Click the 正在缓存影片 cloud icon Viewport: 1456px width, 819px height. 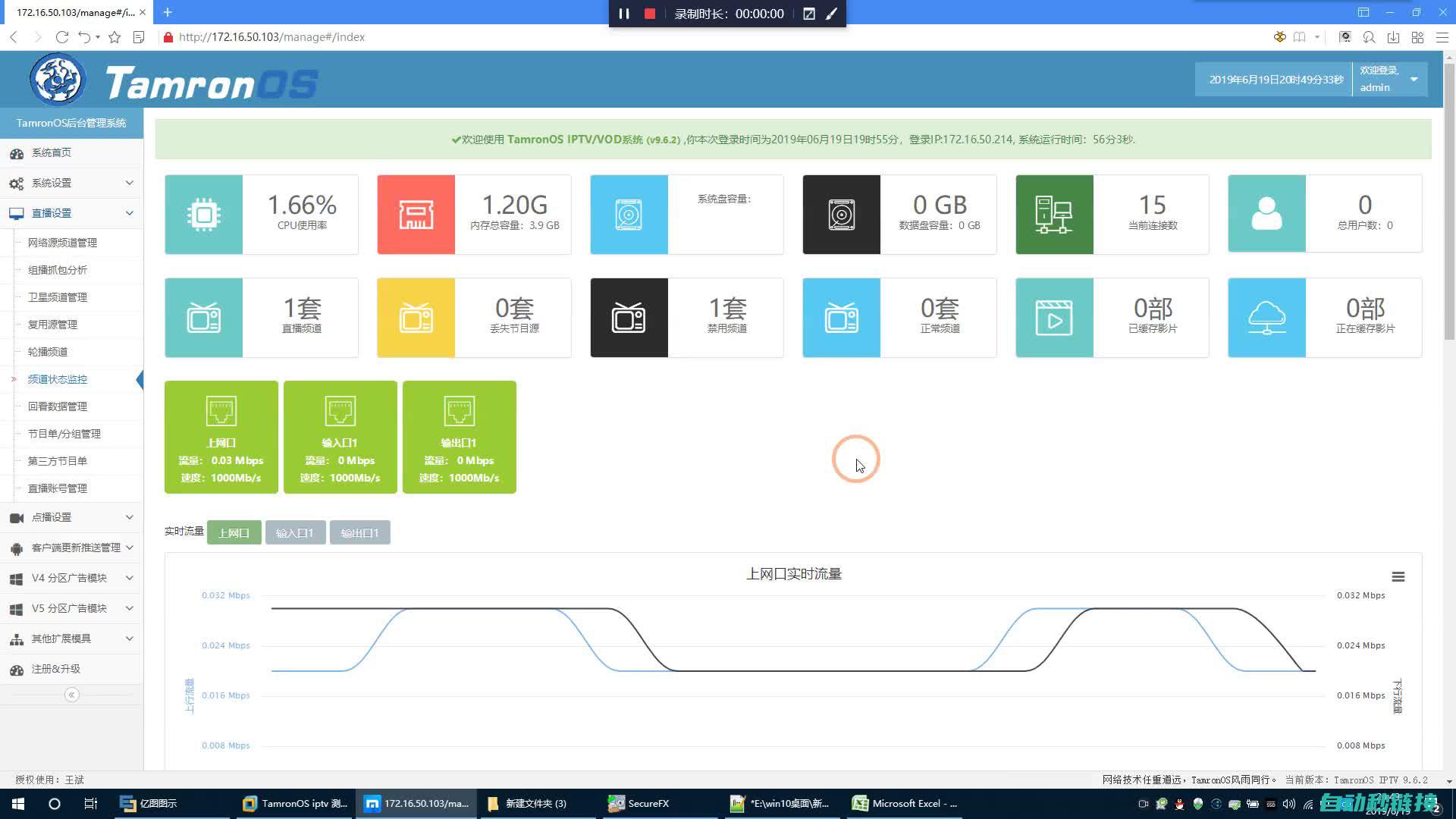pos(1267,318)
